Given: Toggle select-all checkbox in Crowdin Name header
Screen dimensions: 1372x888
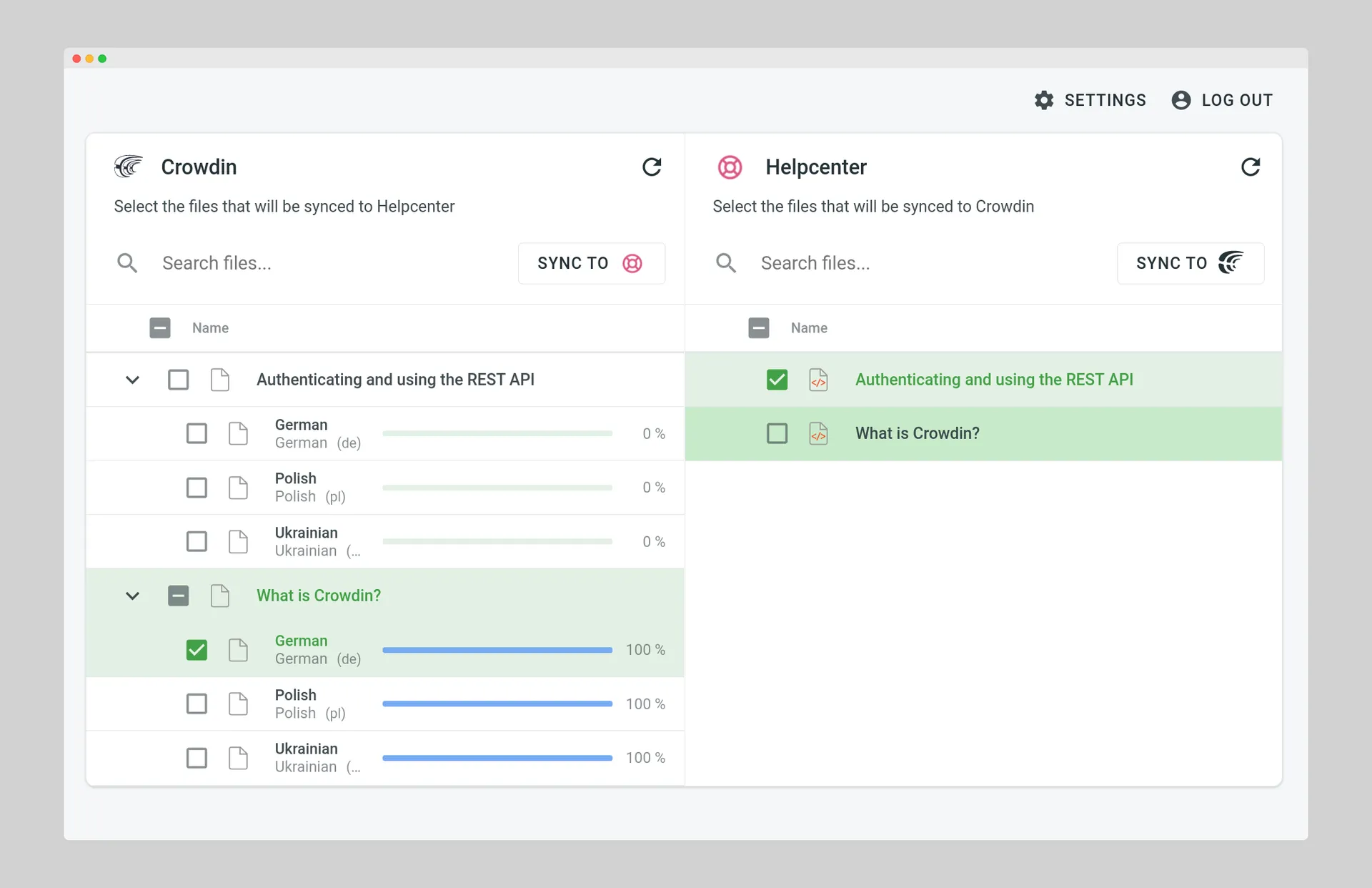Looking at the screenshot, I should [160, 328].
